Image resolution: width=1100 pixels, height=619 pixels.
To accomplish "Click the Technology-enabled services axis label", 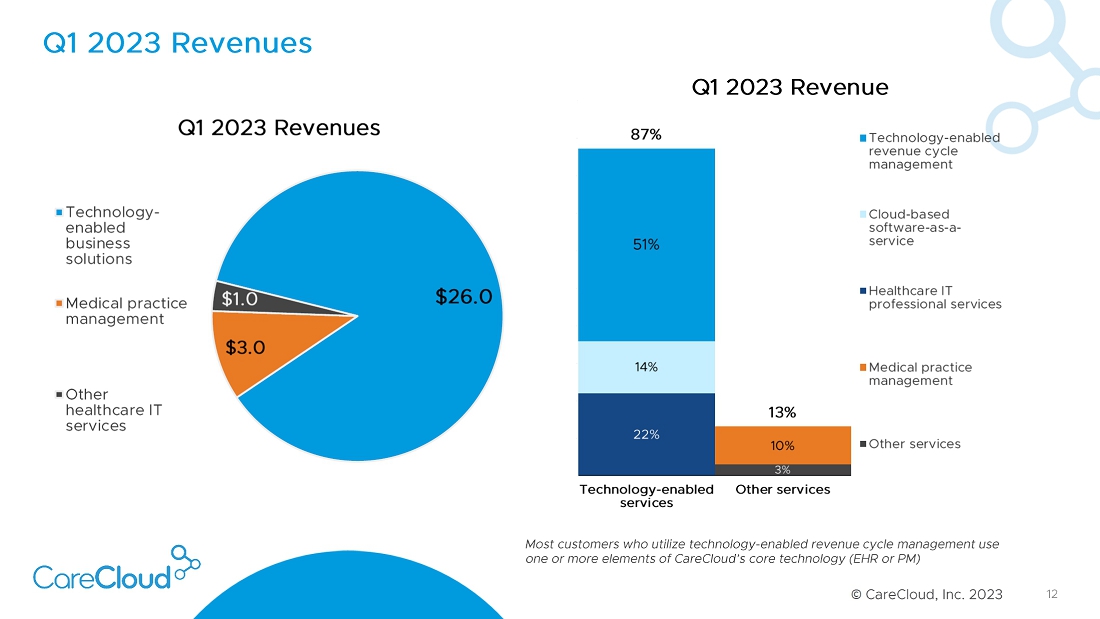I will pyautogui.click(x=646, y=496).
